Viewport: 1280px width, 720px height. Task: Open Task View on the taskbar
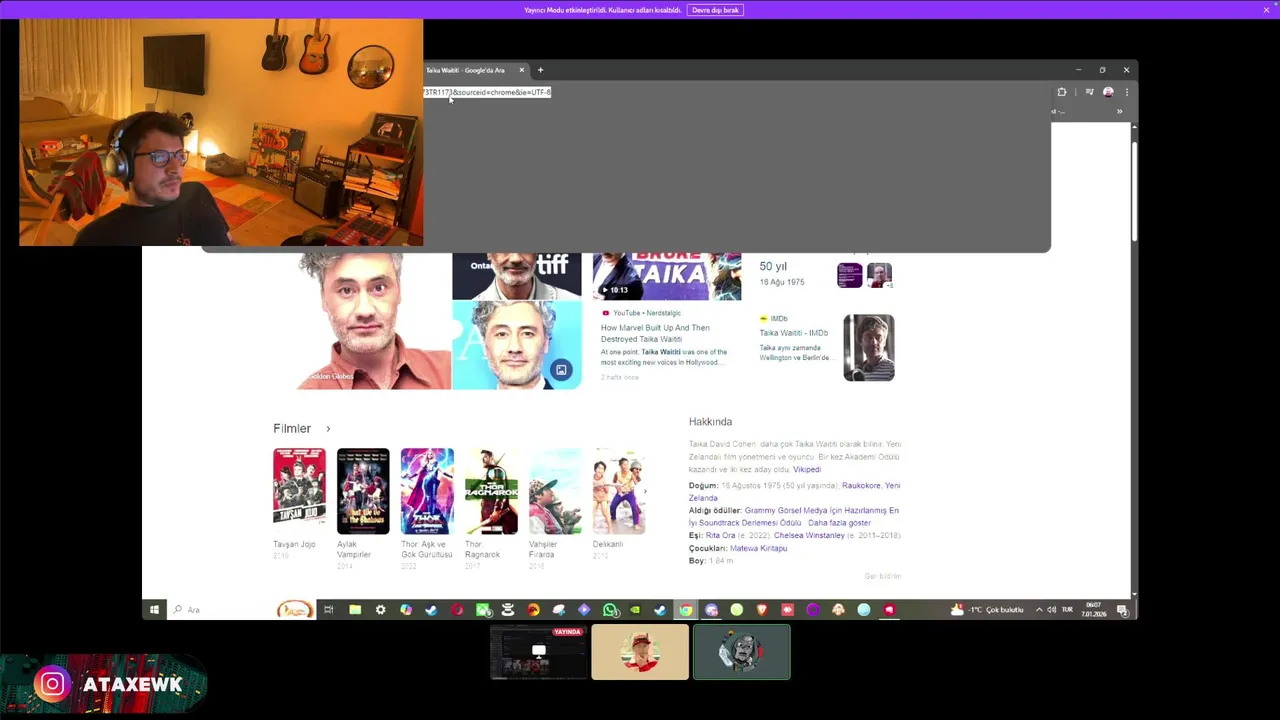[328, 610]
